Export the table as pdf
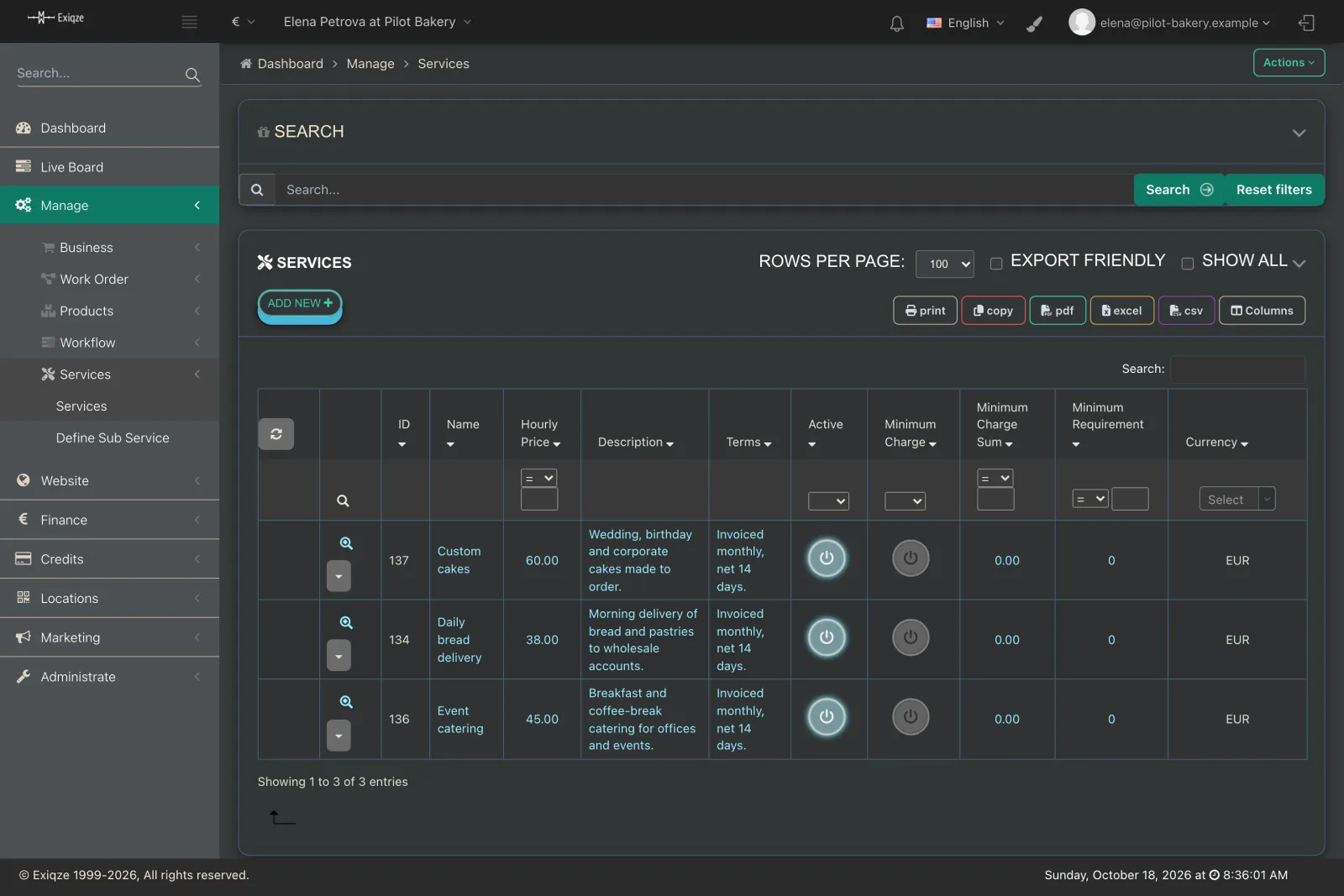1344x896 pixels. tap(1058, 311)
